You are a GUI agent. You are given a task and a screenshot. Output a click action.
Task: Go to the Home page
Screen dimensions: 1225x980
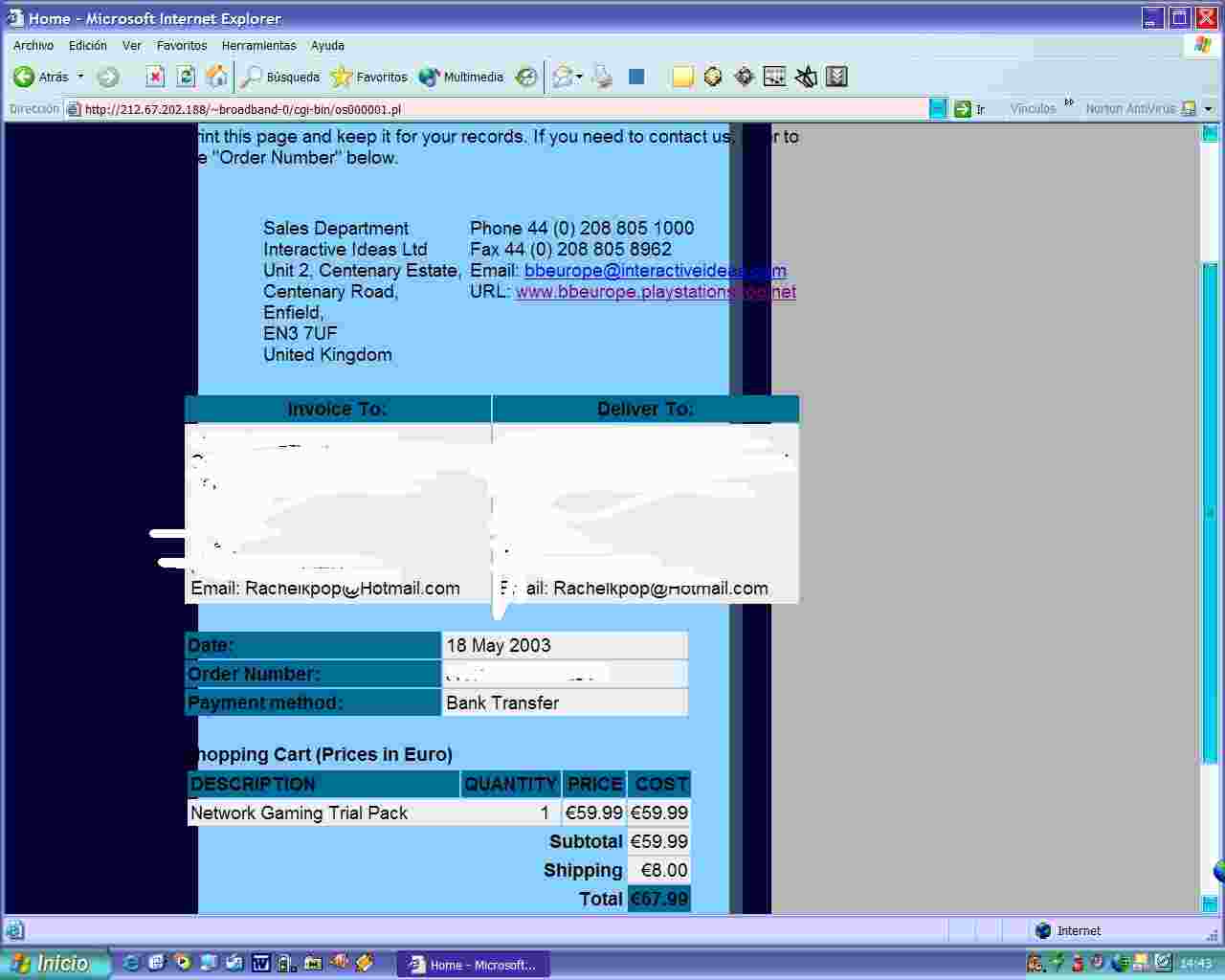[x=217, y=77]
